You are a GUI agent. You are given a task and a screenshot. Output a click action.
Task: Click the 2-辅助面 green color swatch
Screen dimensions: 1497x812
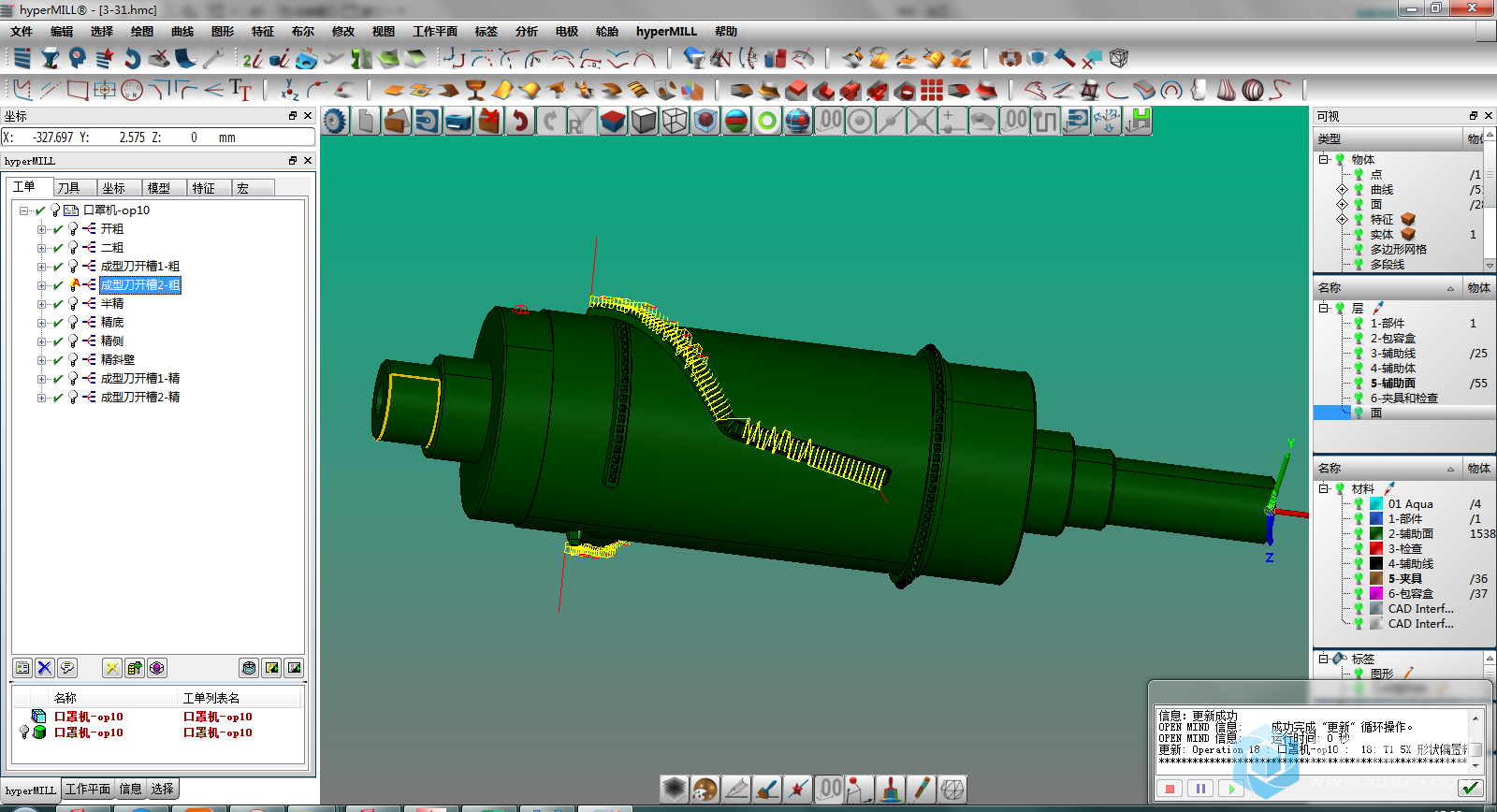[1376, 533]
